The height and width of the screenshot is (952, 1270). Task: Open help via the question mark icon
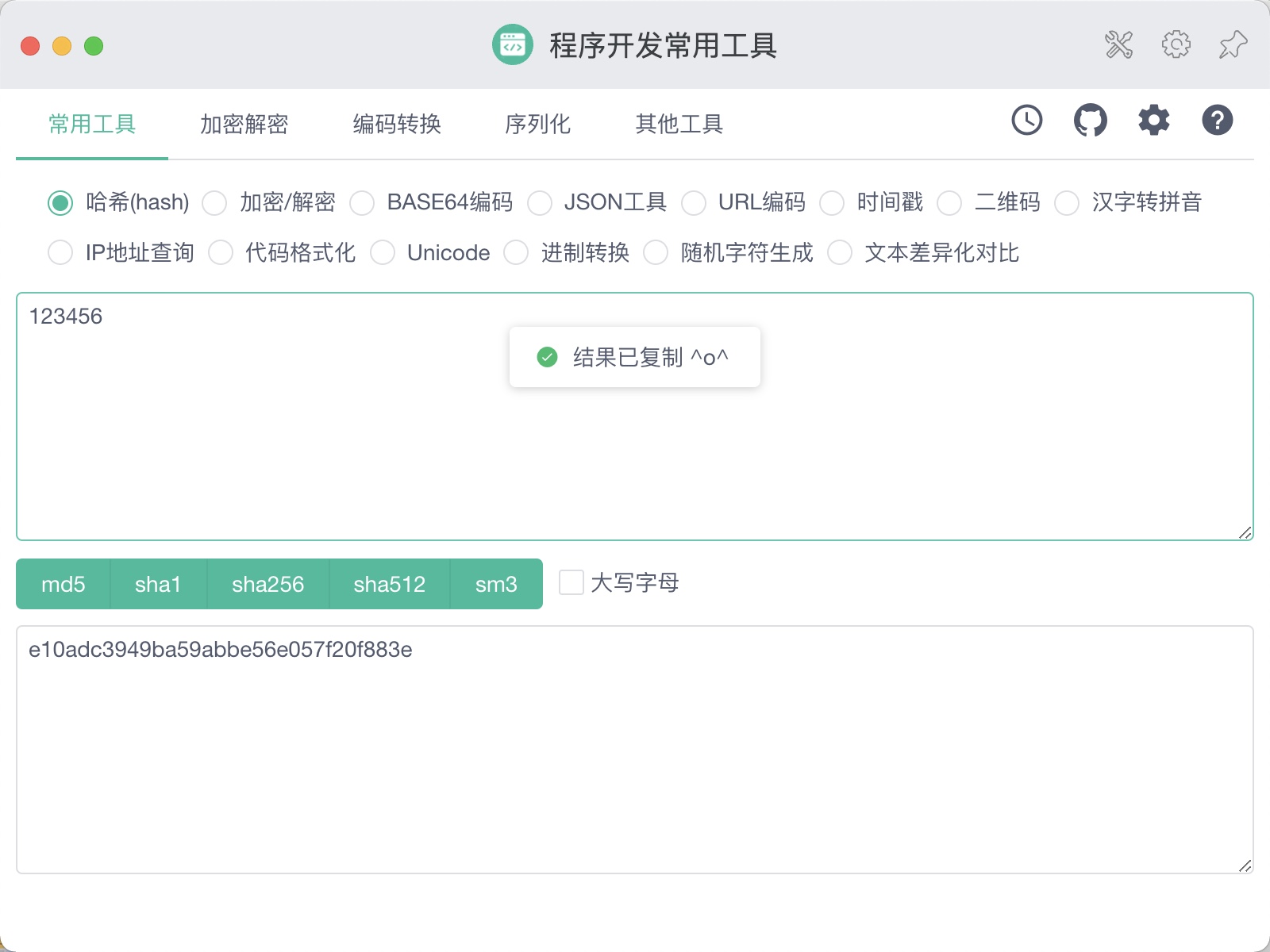1217,121
